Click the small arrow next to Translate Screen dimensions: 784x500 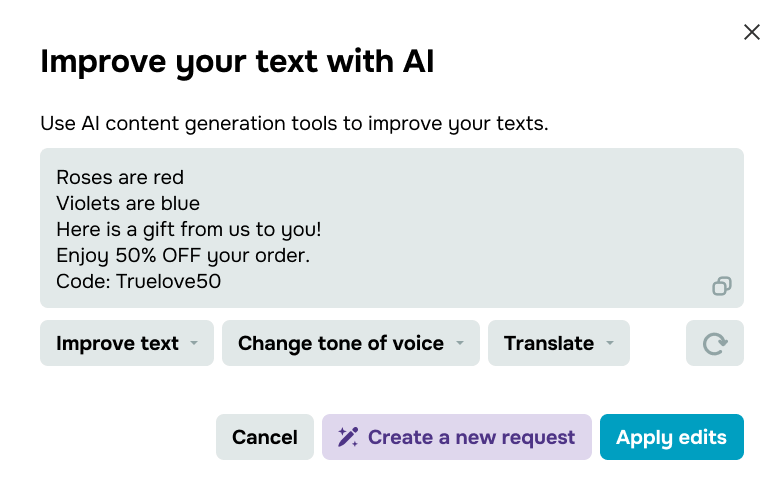click(x=610, y=343)
